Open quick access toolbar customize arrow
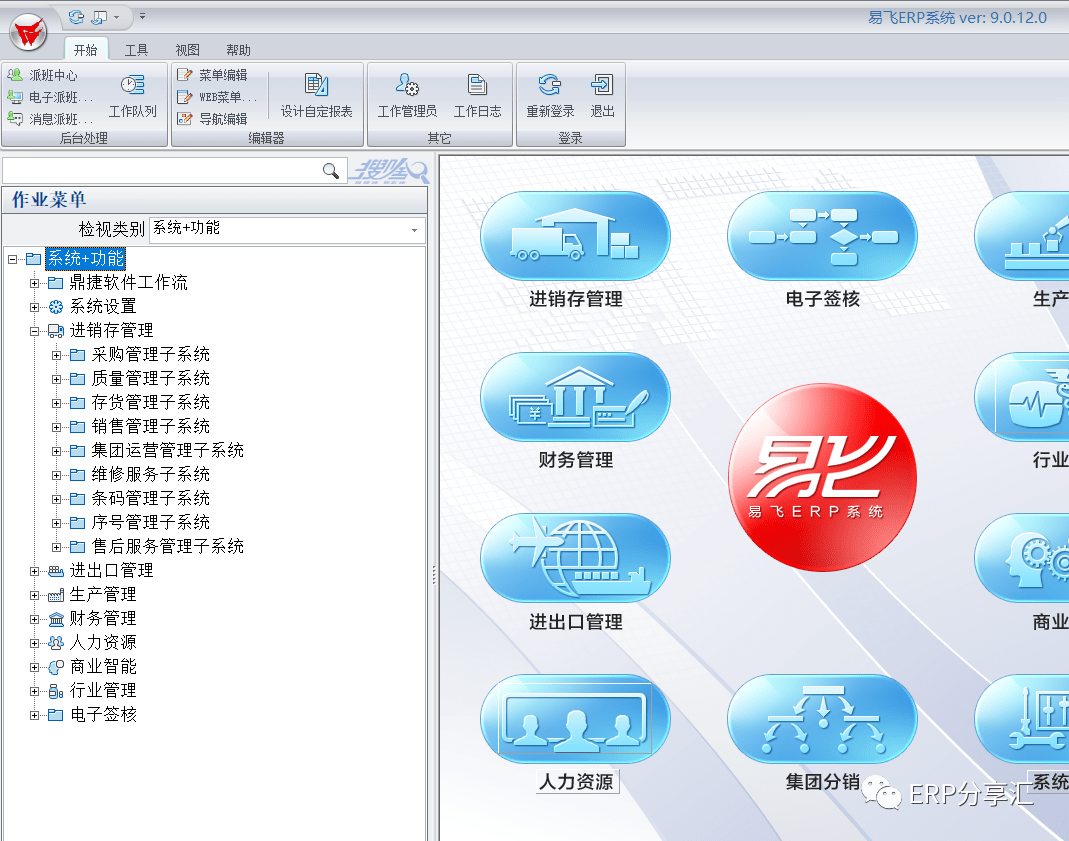 [142, 16]
